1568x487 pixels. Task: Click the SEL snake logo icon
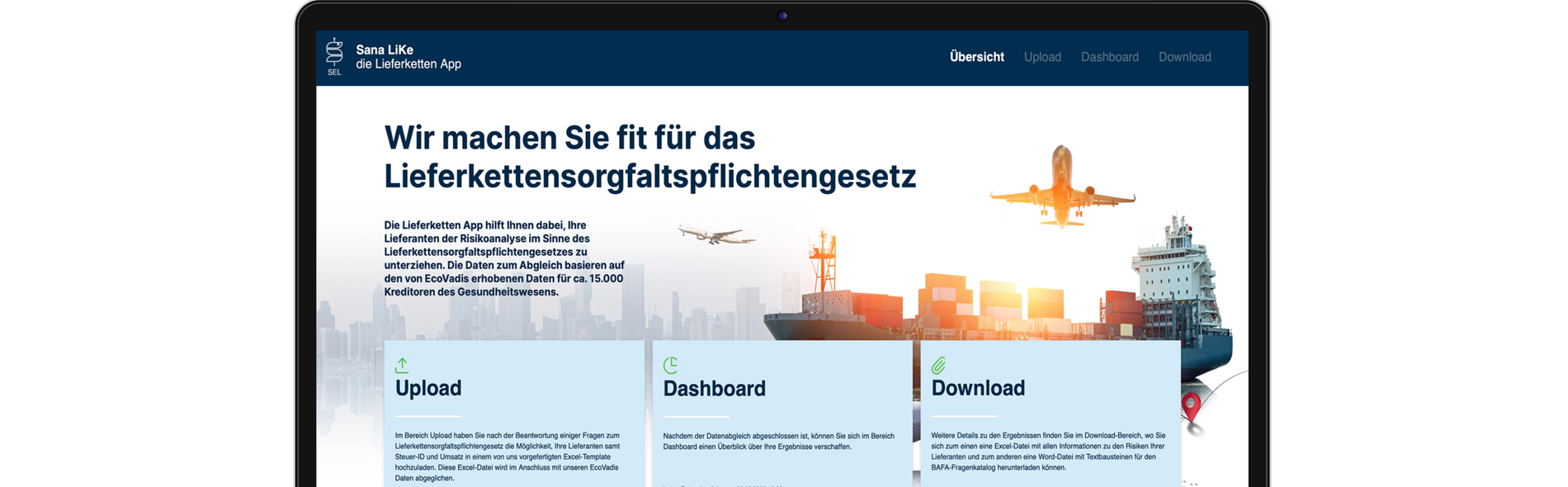tap(334, 57)
